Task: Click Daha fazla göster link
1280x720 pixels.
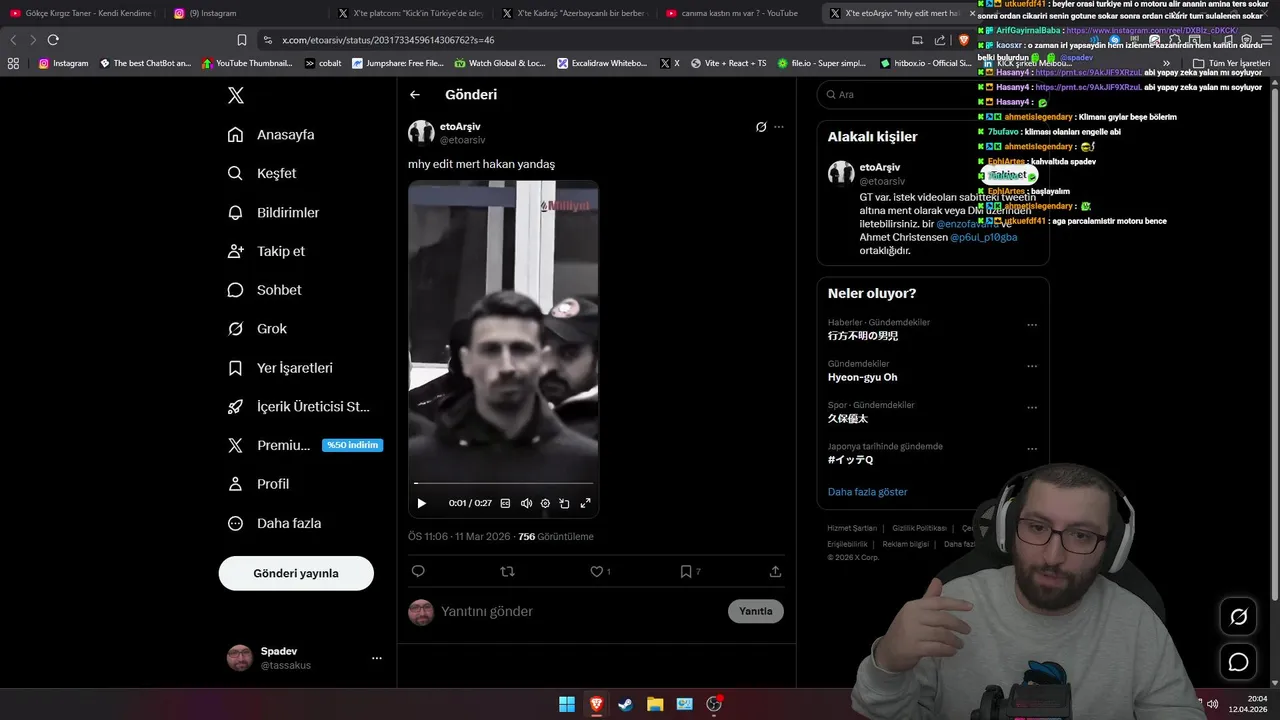Action: point(868,492)
